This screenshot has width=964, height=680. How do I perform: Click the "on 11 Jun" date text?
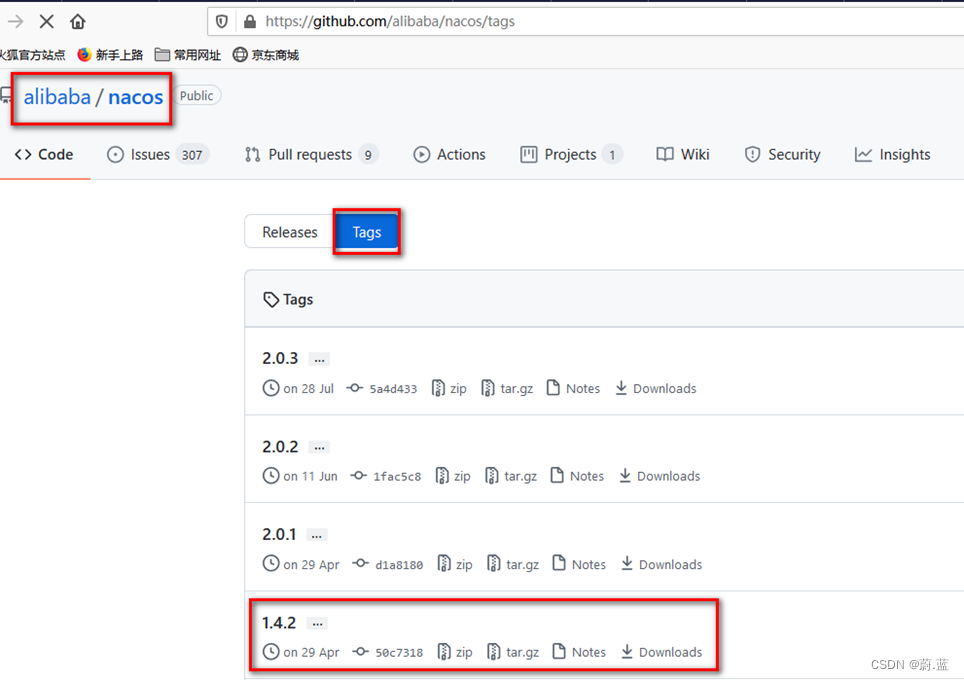[310, 476]
